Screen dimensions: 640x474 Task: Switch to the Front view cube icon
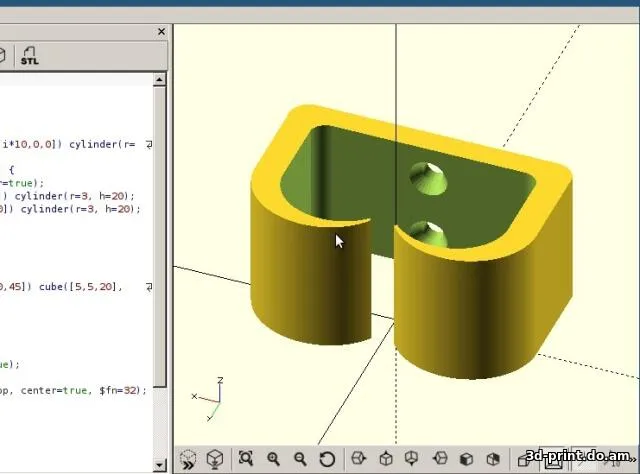[466, 459]
